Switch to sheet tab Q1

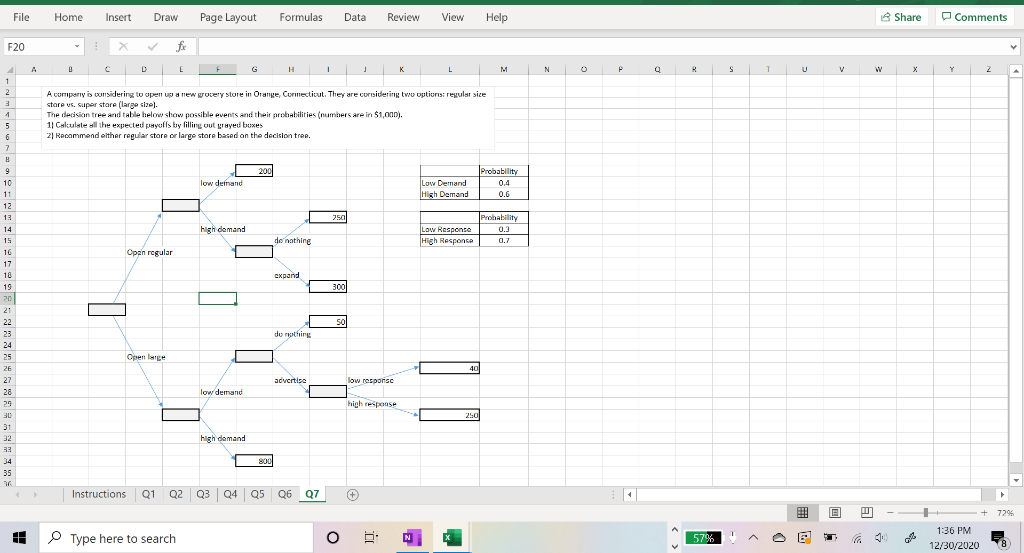149,494
